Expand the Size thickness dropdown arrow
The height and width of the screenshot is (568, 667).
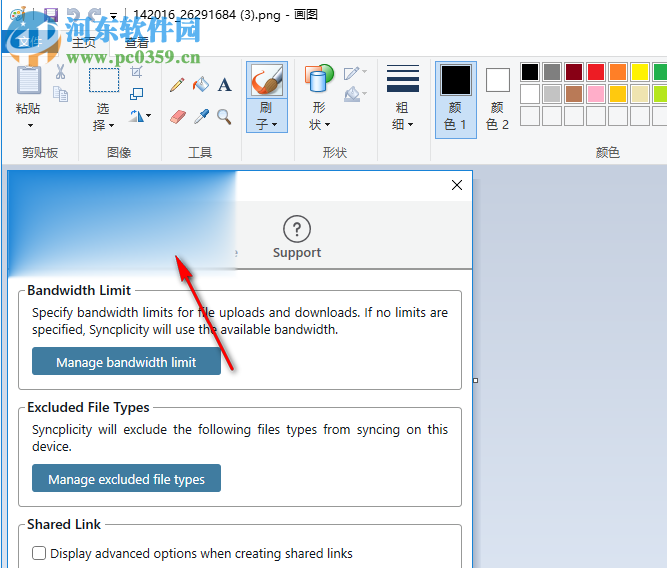click(410, 125)
